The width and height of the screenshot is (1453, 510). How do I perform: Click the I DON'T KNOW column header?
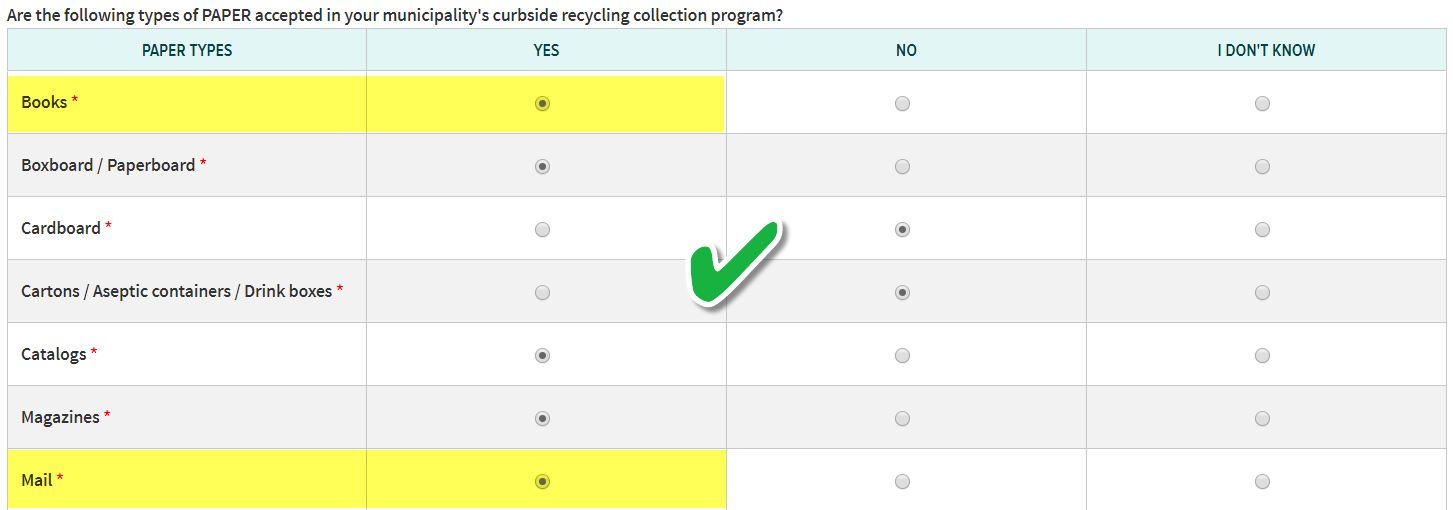point(1266,50)
